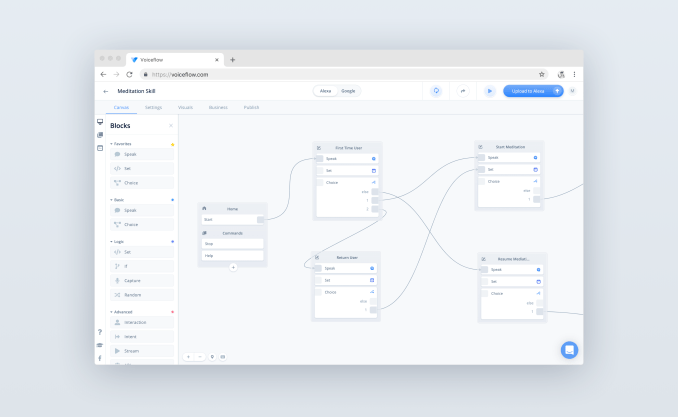This screenshot has width=678, height=417.
Task: Select the Capture block
Action: tap(142, 281)
